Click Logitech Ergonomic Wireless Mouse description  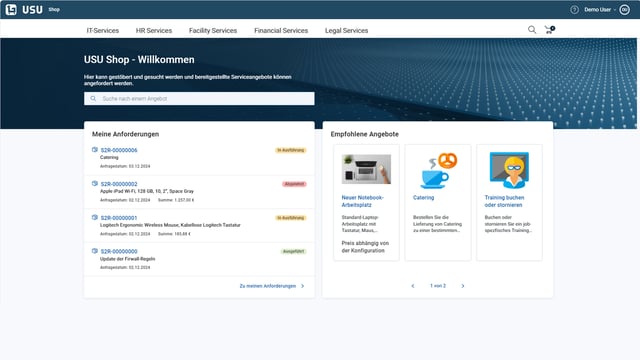[x=170, y=225]
